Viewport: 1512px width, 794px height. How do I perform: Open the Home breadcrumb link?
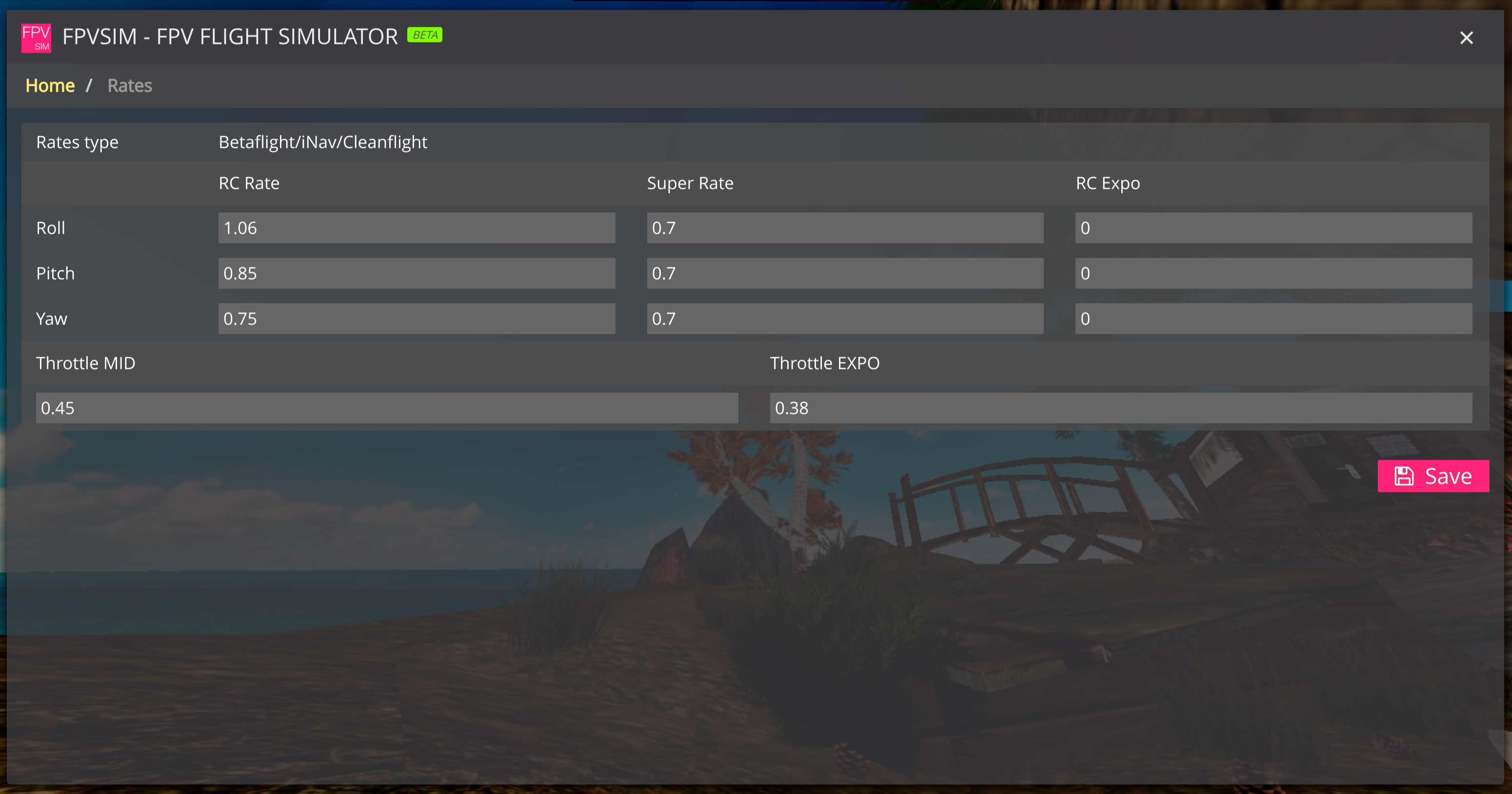point(49,86)
